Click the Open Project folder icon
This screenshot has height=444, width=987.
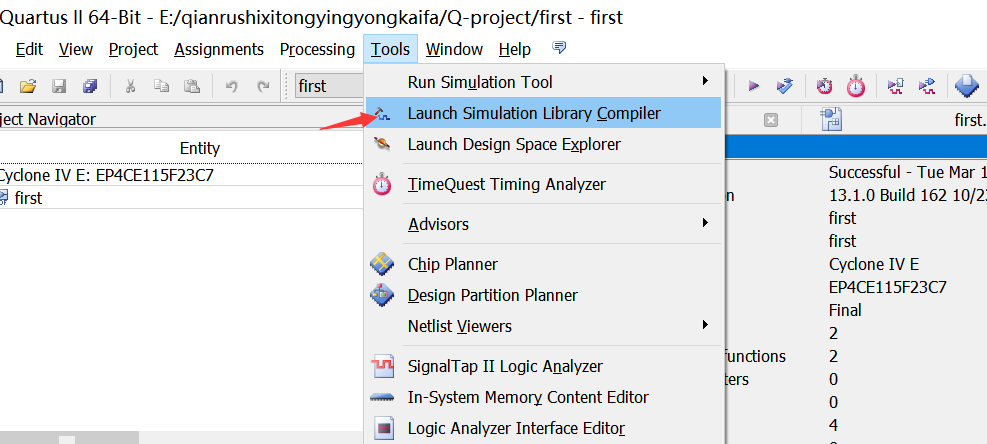28,86
